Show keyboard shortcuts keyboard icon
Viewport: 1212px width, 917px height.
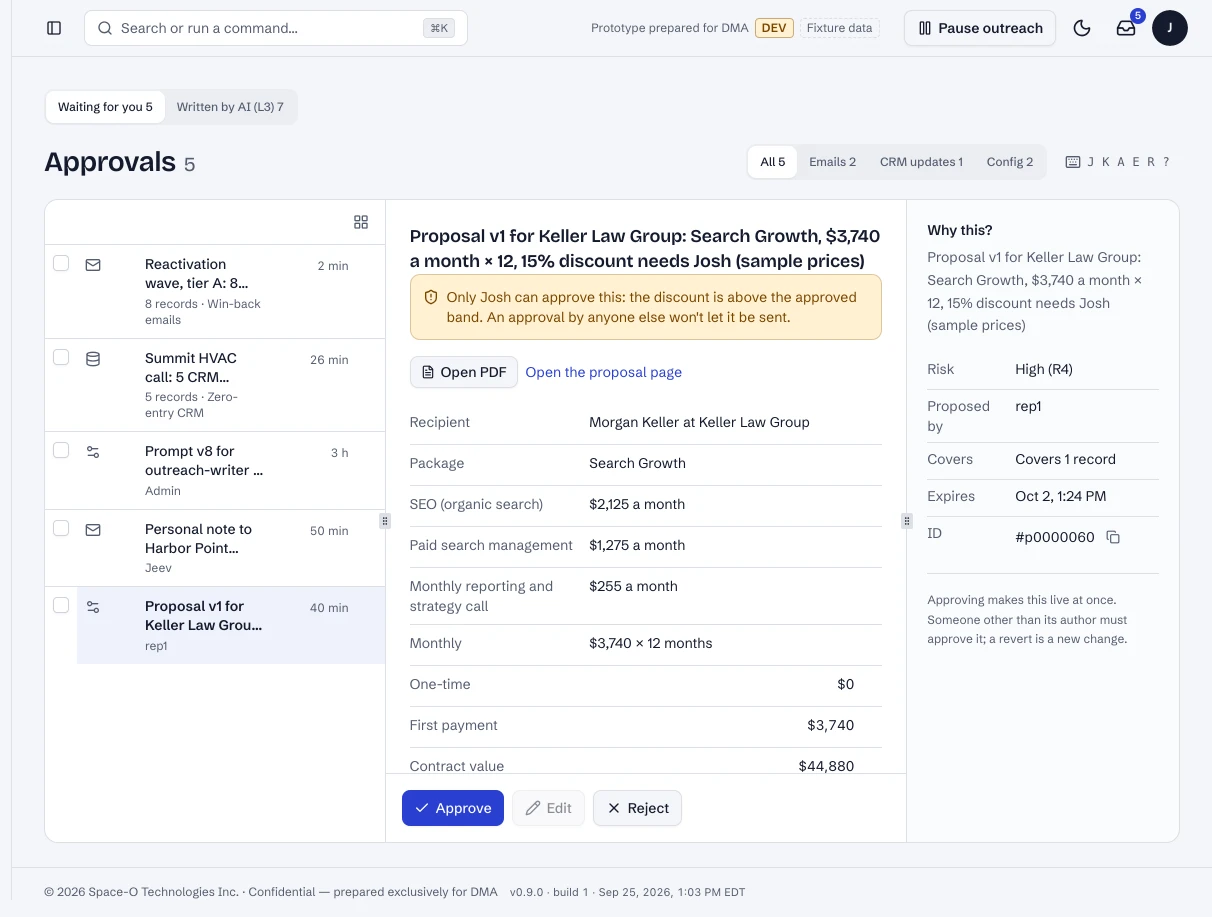tap(1073, 162)
